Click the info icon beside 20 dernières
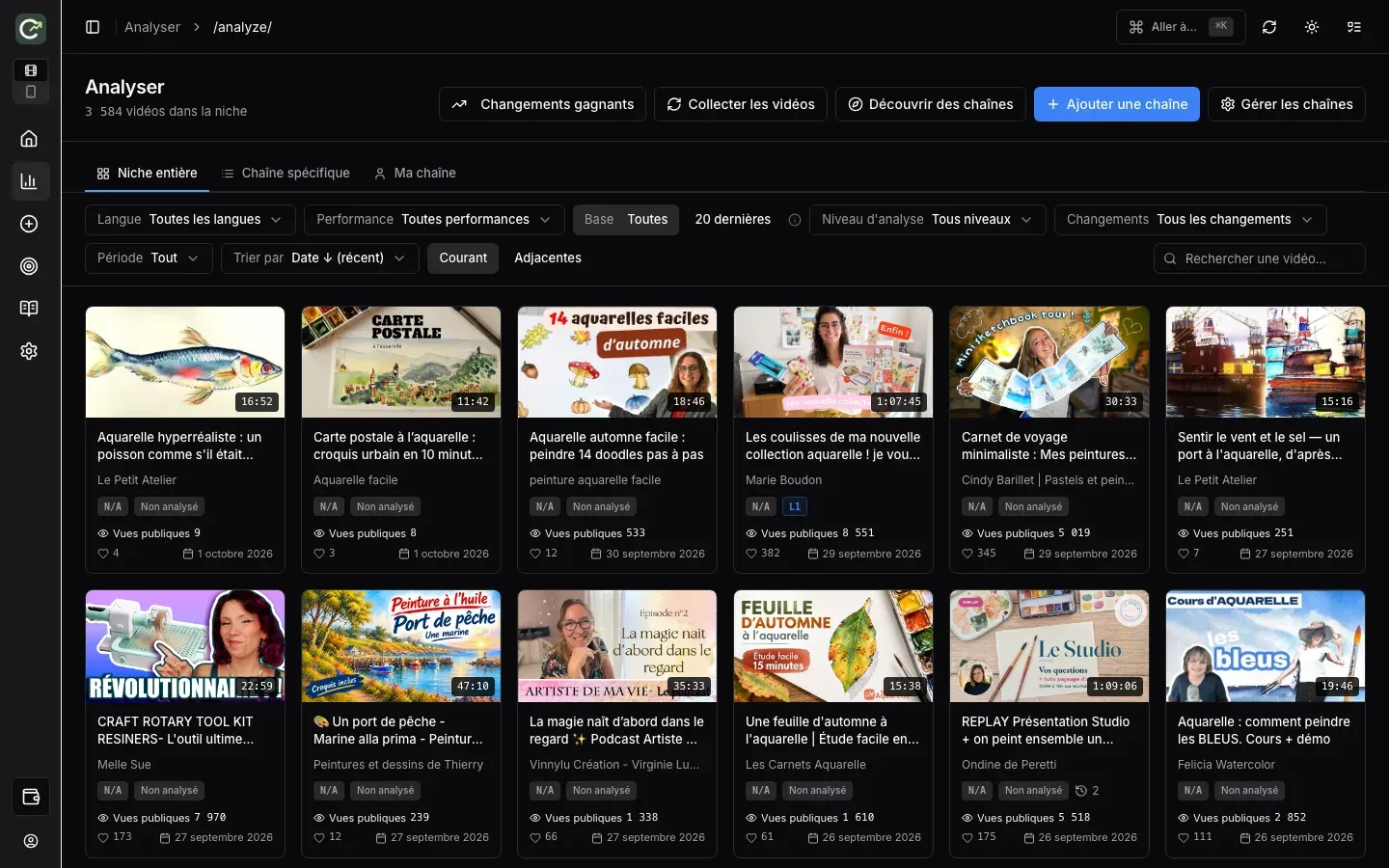Screen dimensions: 1389x868 click(x=795, y=220)
